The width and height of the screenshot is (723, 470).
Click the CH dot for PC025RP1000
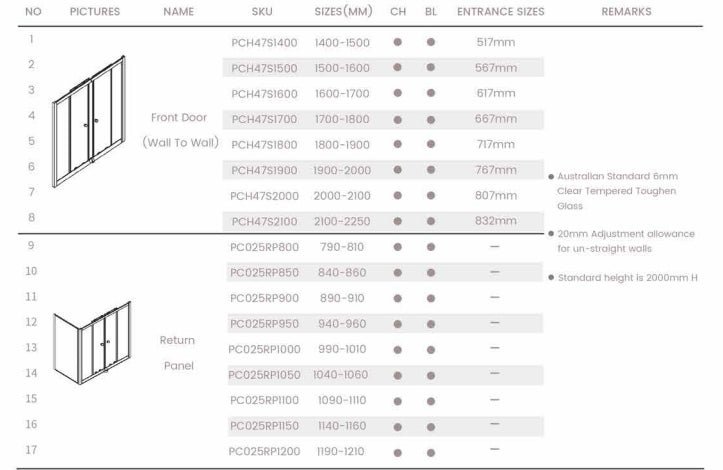pyautogui.click(x=397, y=349)
